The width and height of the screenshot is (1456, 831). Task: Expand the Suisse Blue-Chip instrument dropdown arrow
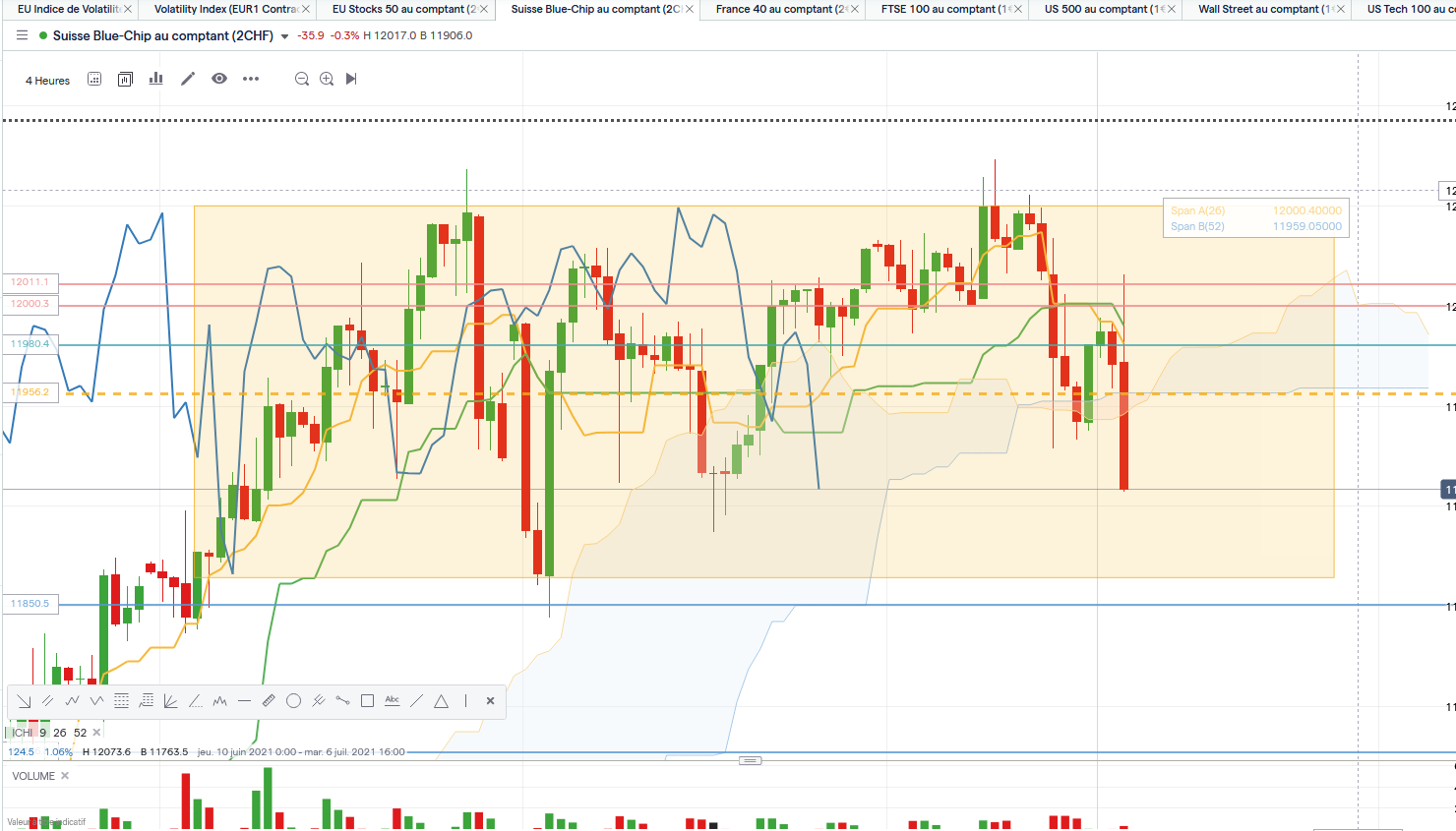[285, 36]
